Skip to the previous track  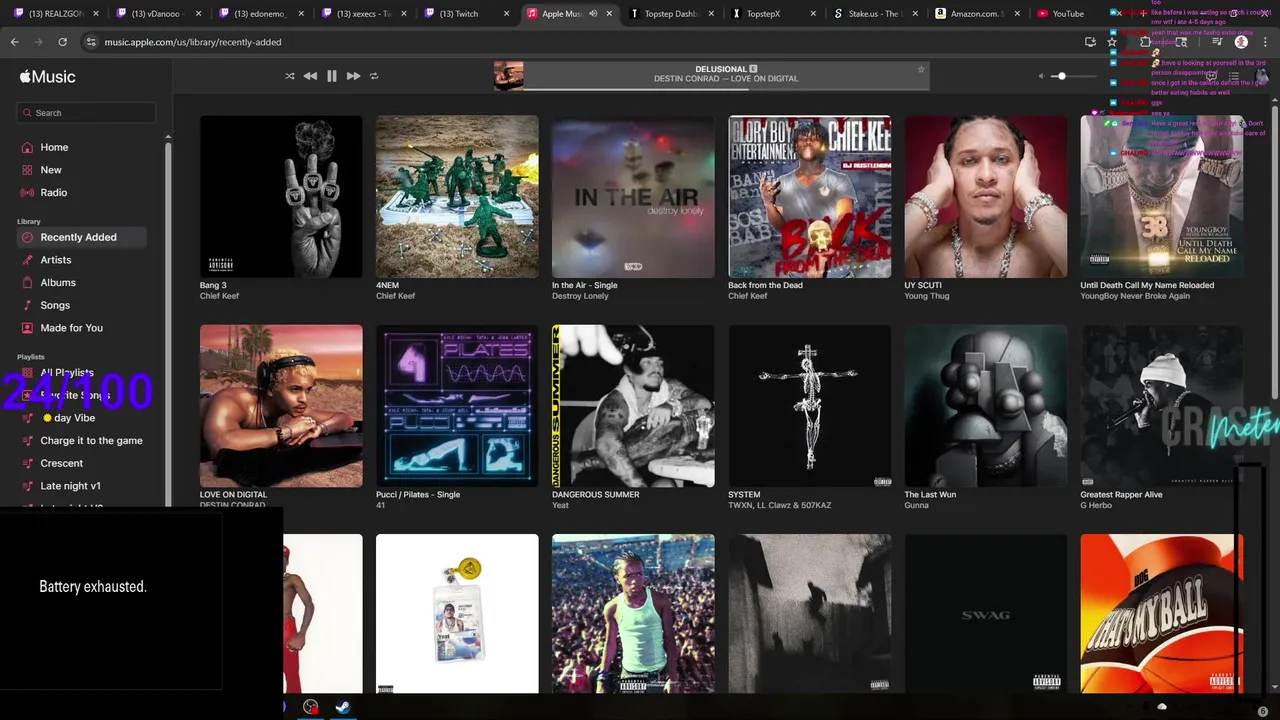(310, 76)
